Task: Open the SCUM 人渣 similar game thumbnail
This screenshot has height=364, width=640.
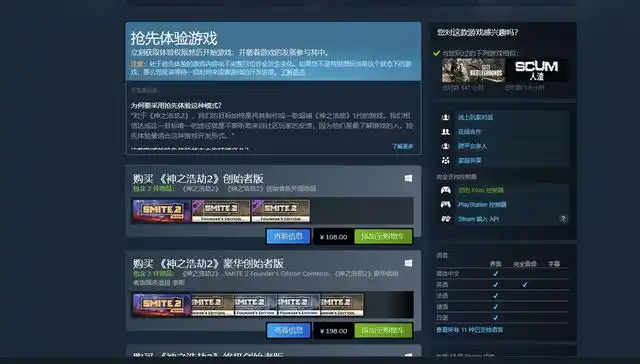Action: click(536, 70)
